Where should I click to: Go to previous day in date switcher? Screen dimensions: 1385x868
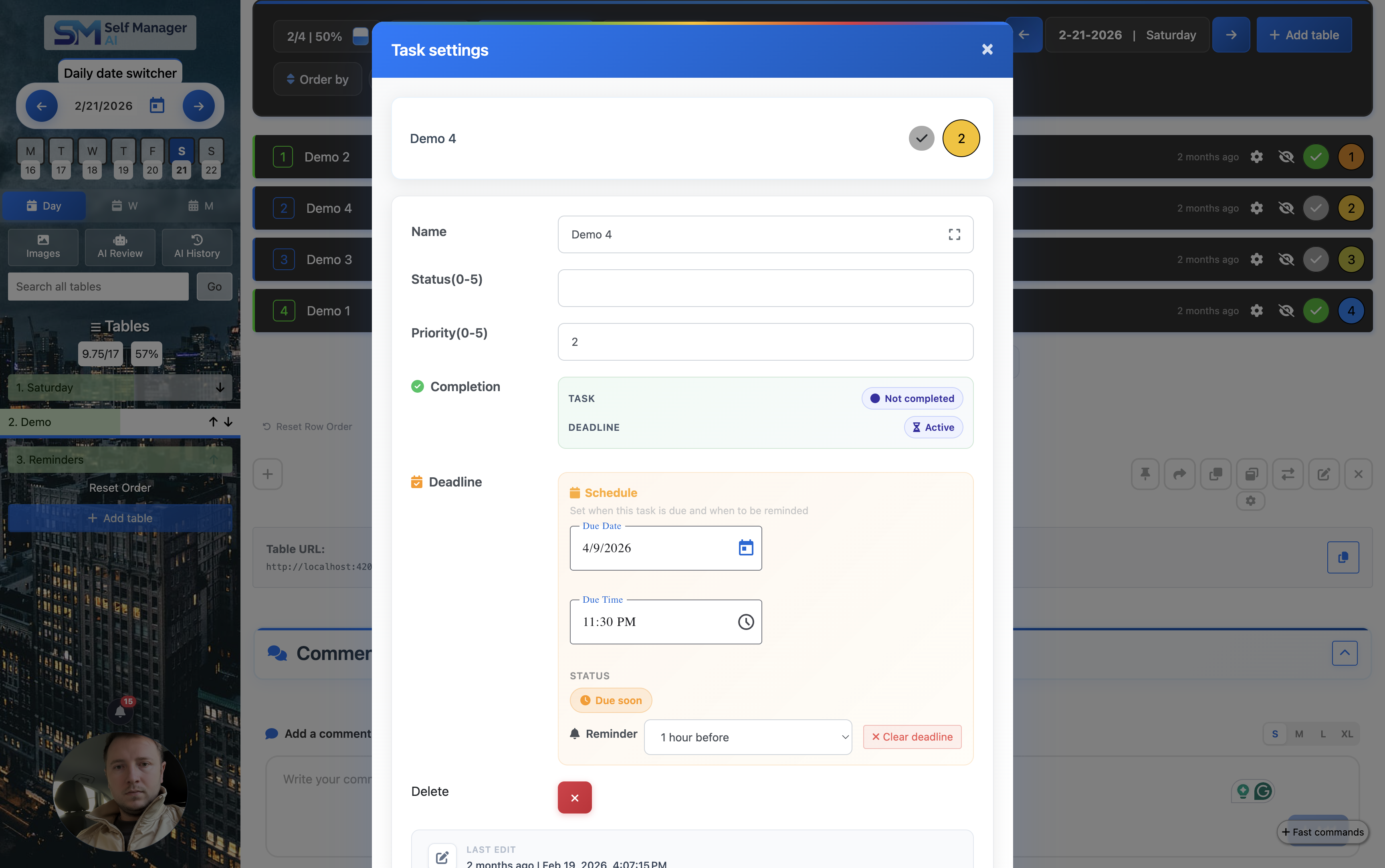pyautogui.click(x=41, y=106)
